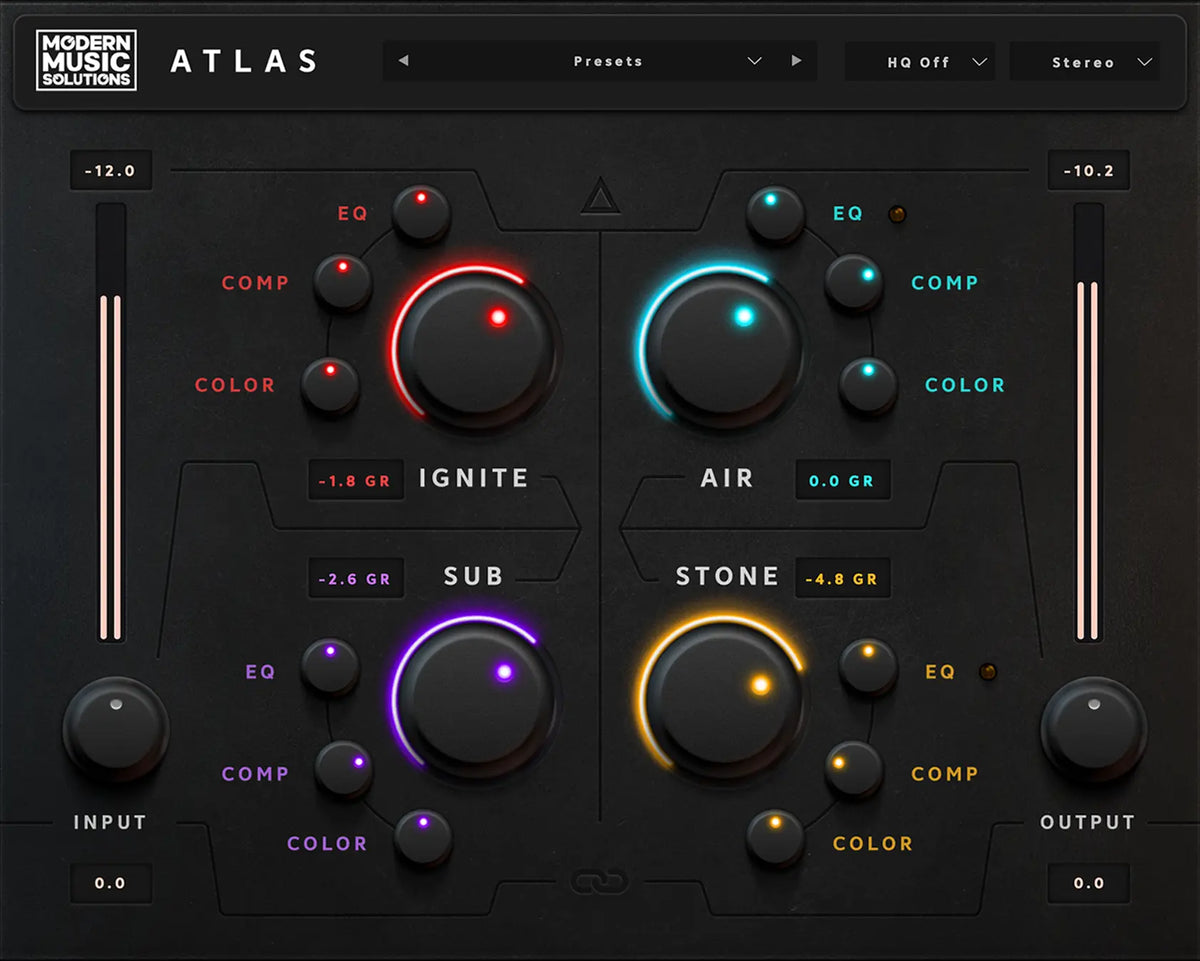Click the Stone COMP knob
This screenshot has height=961, width=1200.
[x=853, y=770]
